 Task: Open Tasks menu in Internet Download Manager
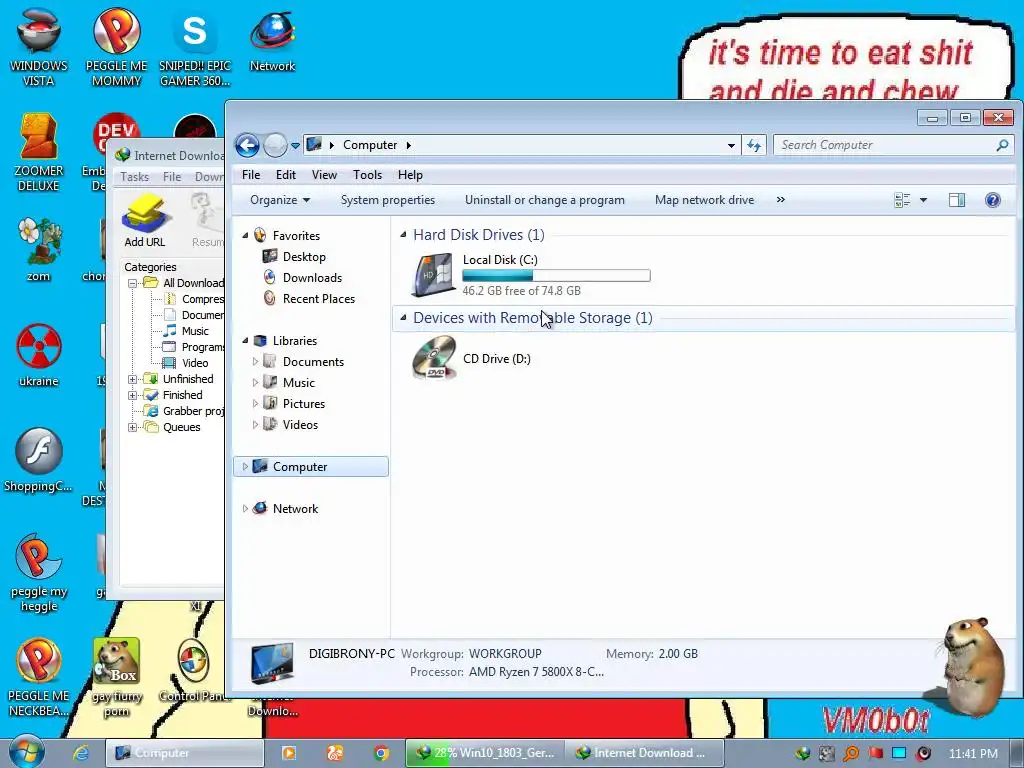click(135, 176)
